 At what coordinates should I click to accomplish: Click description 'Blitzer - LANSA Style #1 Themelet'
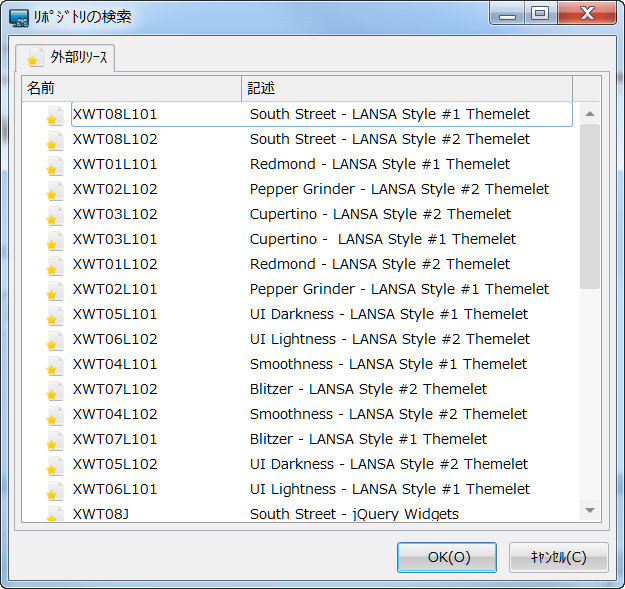pos(368,440)
